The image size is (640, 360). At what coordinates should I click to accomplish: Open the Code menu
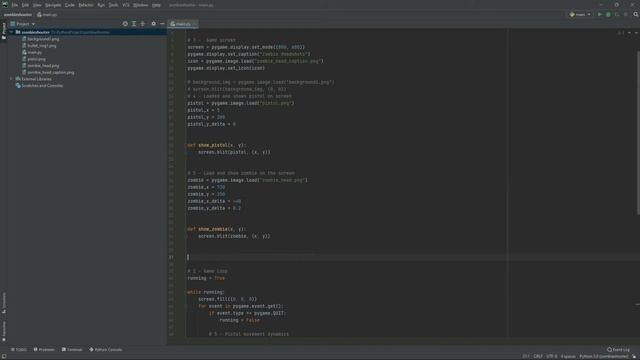70,5
